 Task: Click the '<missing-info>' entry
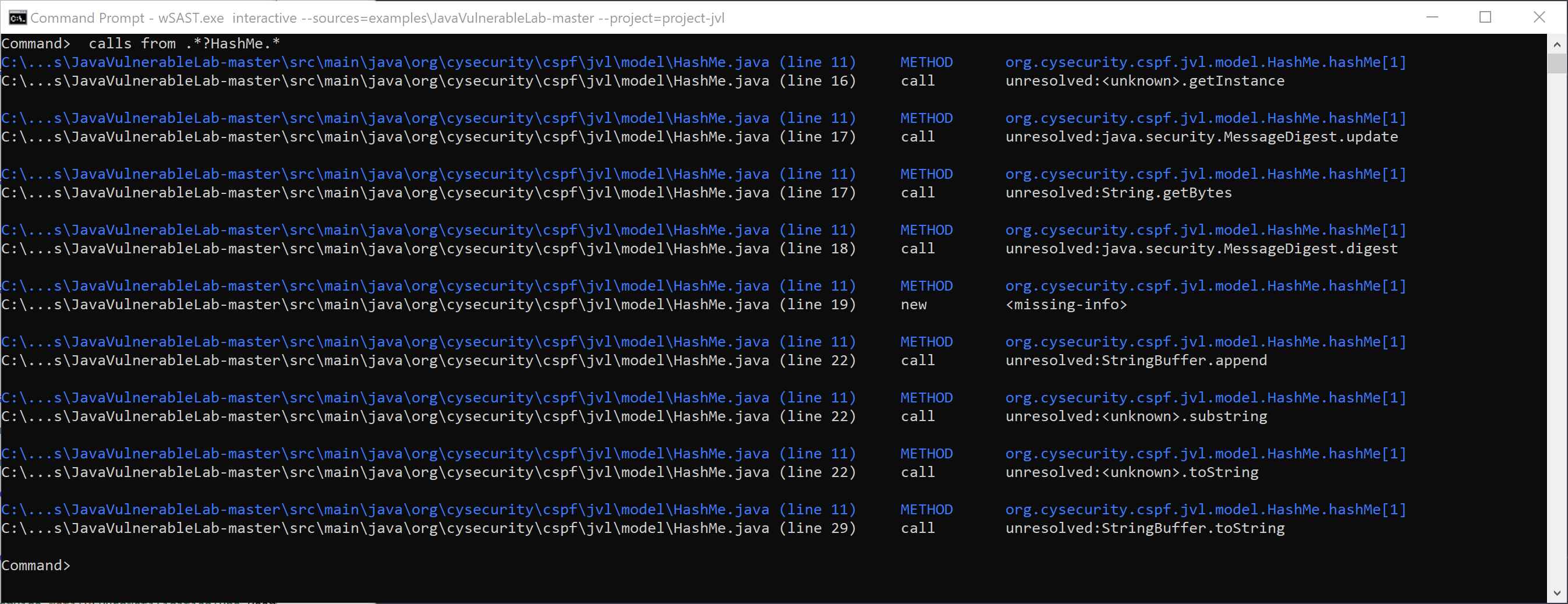click(x=1066, y=305)
